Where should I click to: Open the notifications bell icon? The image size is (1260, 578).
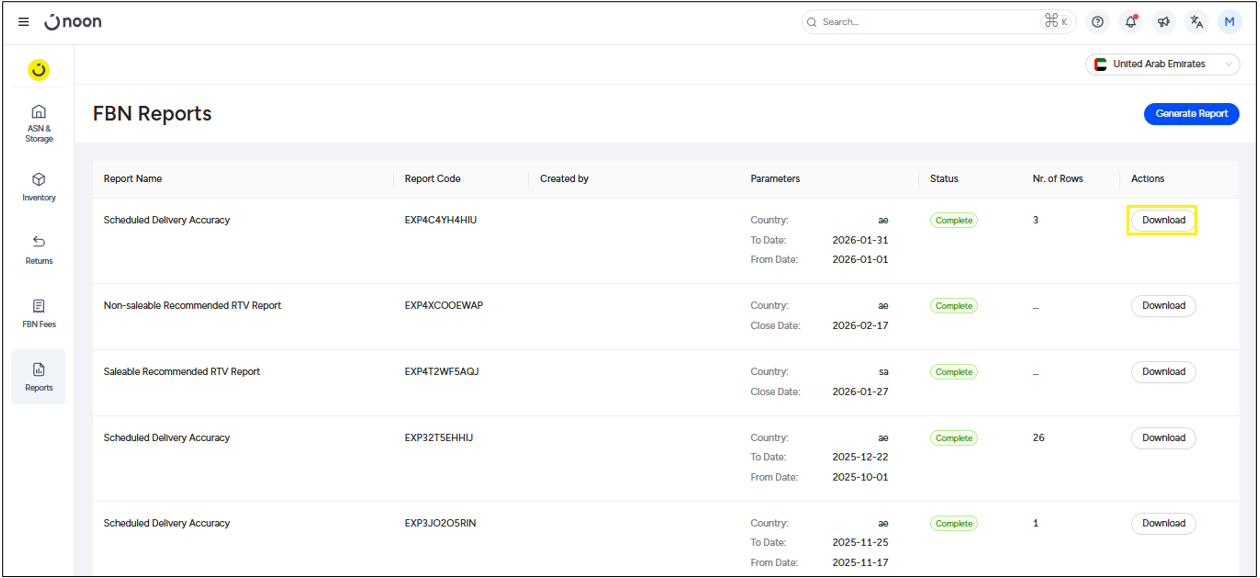[x=1131, y=22]
